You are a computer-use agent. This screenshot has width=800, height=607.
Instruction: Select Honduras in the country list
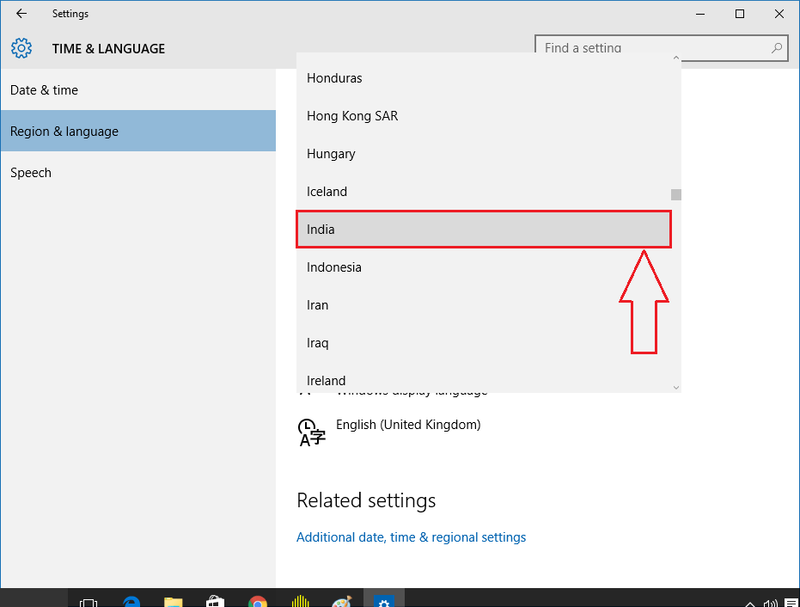pos(483,78)
